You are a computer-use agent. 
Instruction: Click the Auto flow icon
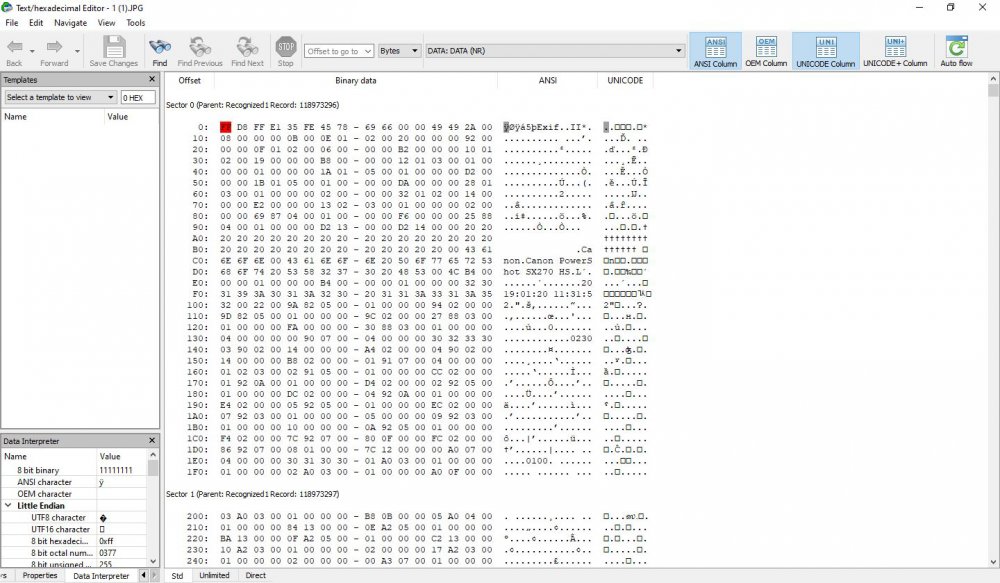coord(956,48)
